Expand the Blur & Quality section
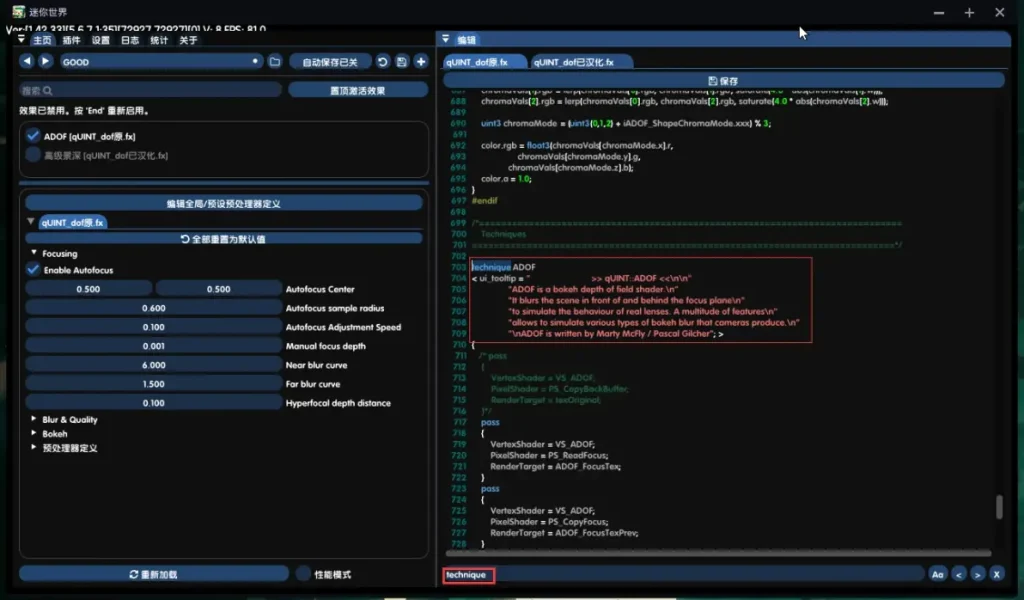The height and width of the screenshot is (600, 1024). click(x=34, y=420)
